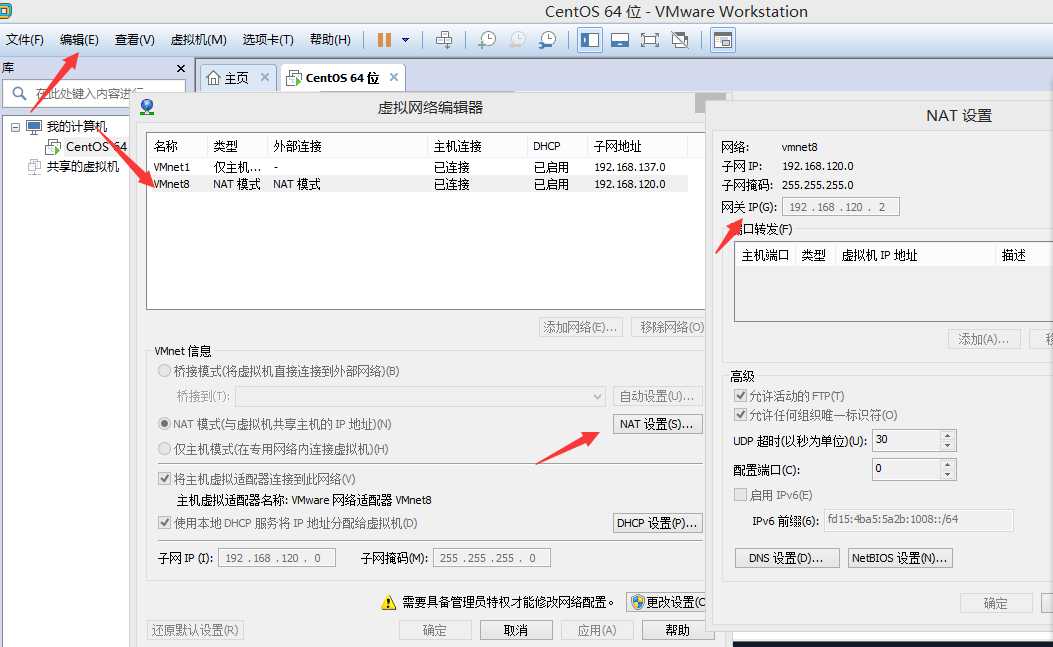Take a snapshot of this virtual machine
Viewport: 1053px width, 647px height.
pyautogui.click(x=487, y=40)
